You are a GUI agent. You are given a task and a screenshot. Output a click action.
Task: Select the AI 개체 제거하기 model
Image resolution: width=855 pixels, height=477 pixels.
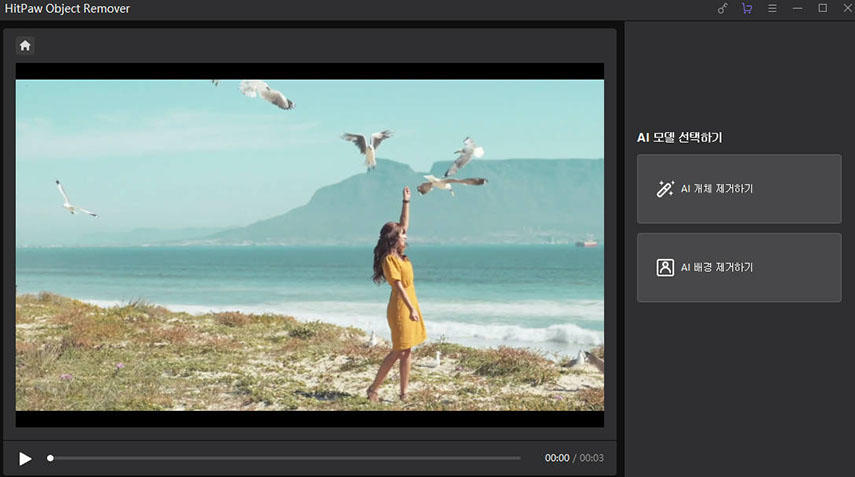click(x=739, y=189)
